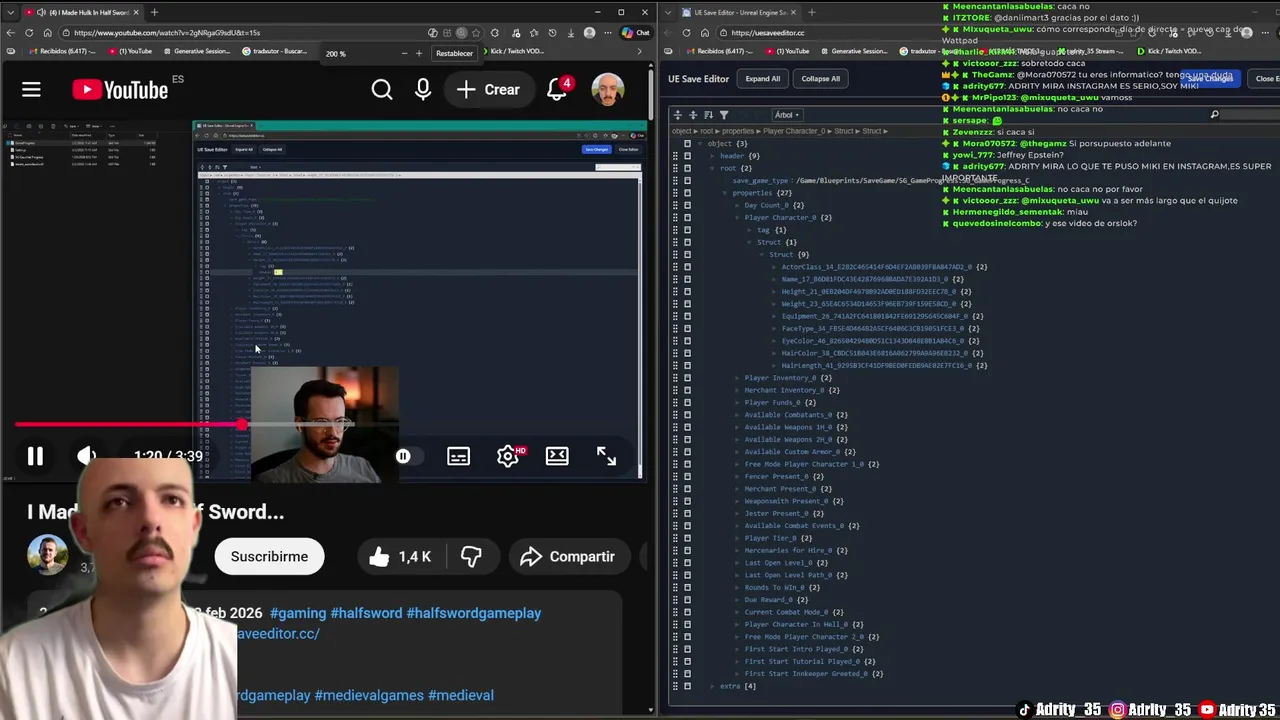Reload the YouTube page
Image resolution: width=1280 pixels, height=720 pixels.
coord(29,33)
